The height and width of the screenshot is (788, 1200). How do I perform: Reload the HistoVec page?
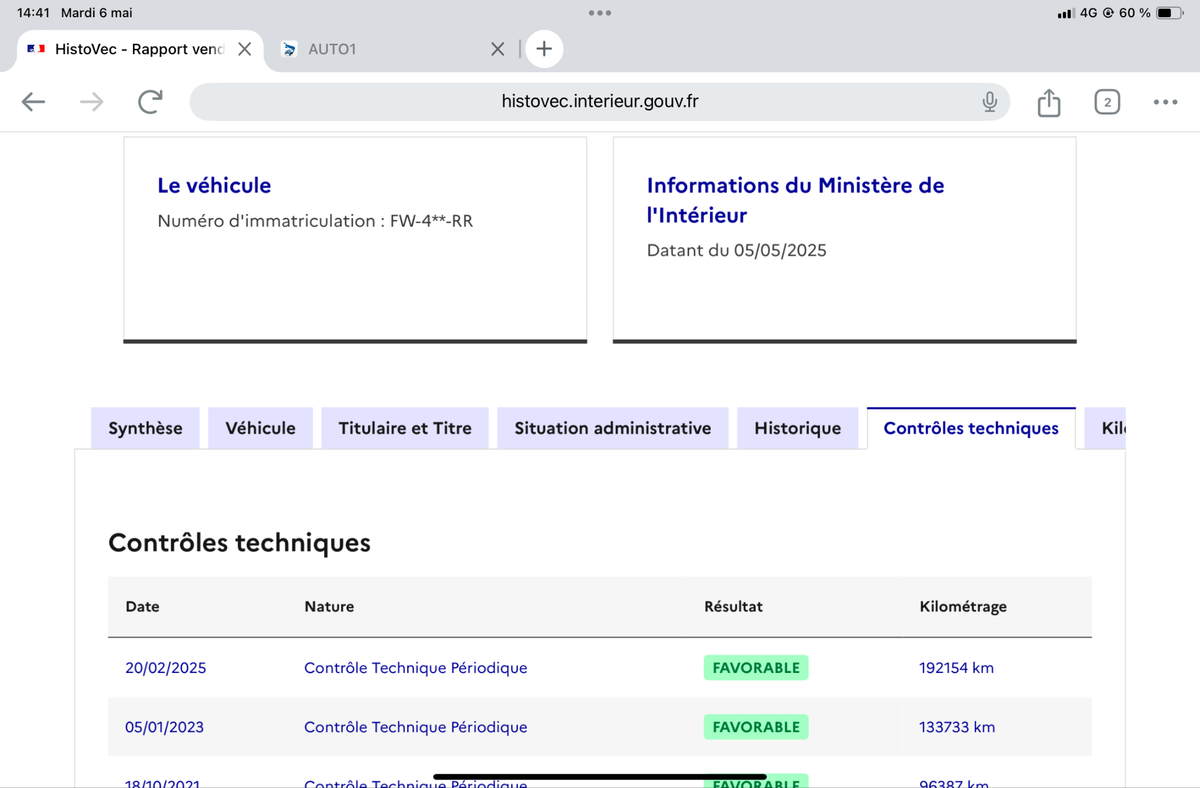click(x=150, y=101)
